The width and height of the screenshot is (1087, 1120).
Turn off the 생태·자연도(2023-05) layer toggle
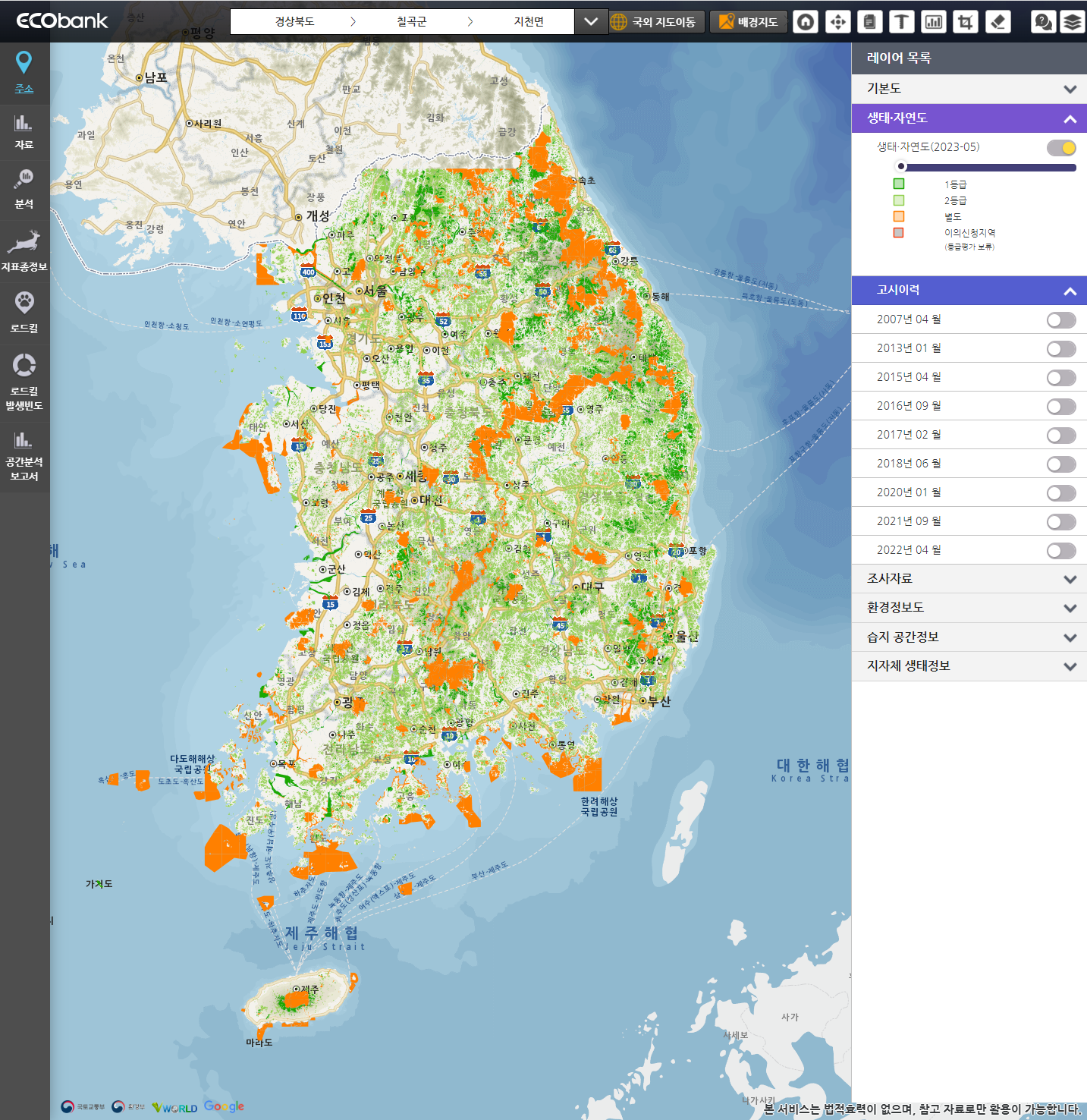click(x=1060, y=148)
